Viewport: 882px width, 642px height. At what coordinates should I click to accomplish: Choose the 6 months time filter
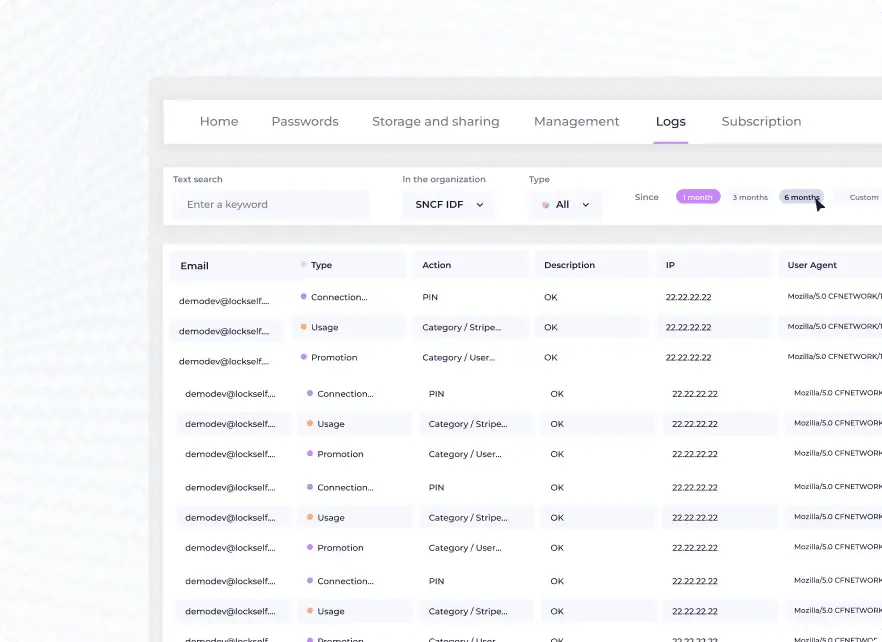(x=801, y=197)
